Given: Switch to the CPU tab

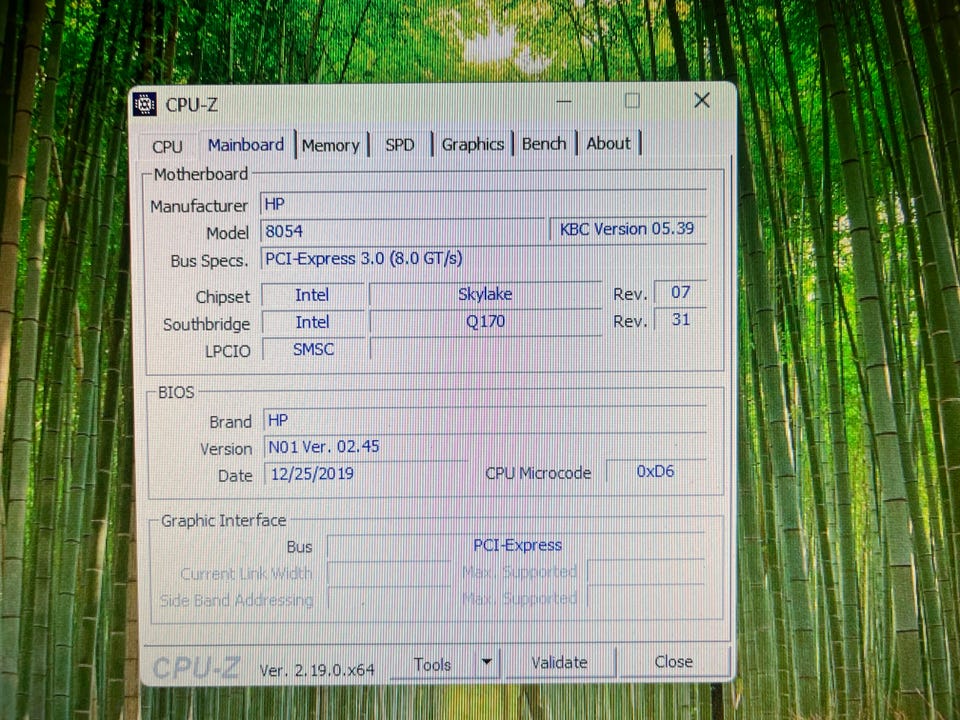Looking at the screenshot, I should tap(167, 146).
